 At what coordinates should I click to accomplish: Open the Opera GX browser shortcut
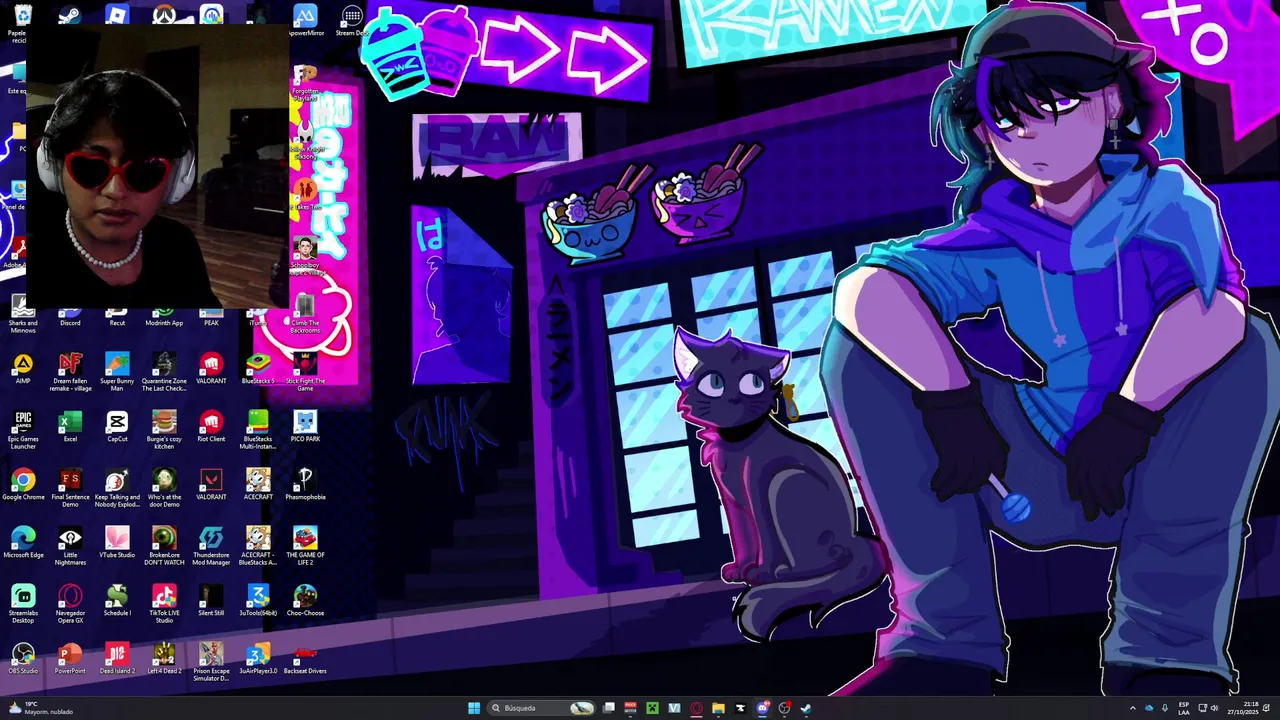(70, 604)
